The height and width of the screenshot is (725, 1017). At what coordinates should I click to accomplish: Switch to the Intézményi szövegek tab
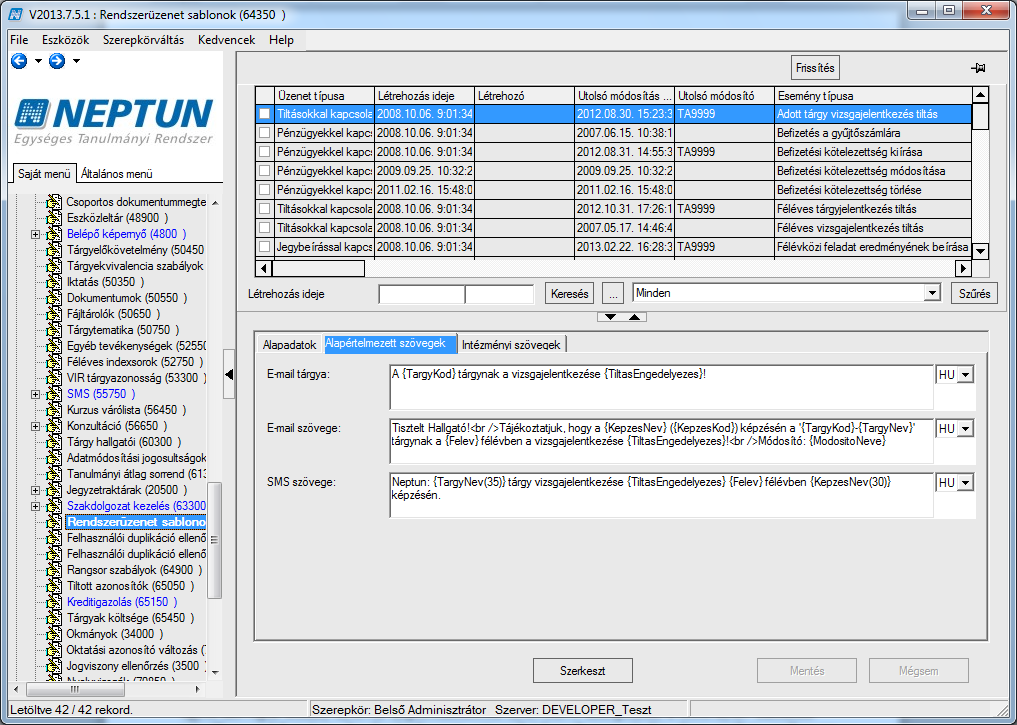(511, 344)
